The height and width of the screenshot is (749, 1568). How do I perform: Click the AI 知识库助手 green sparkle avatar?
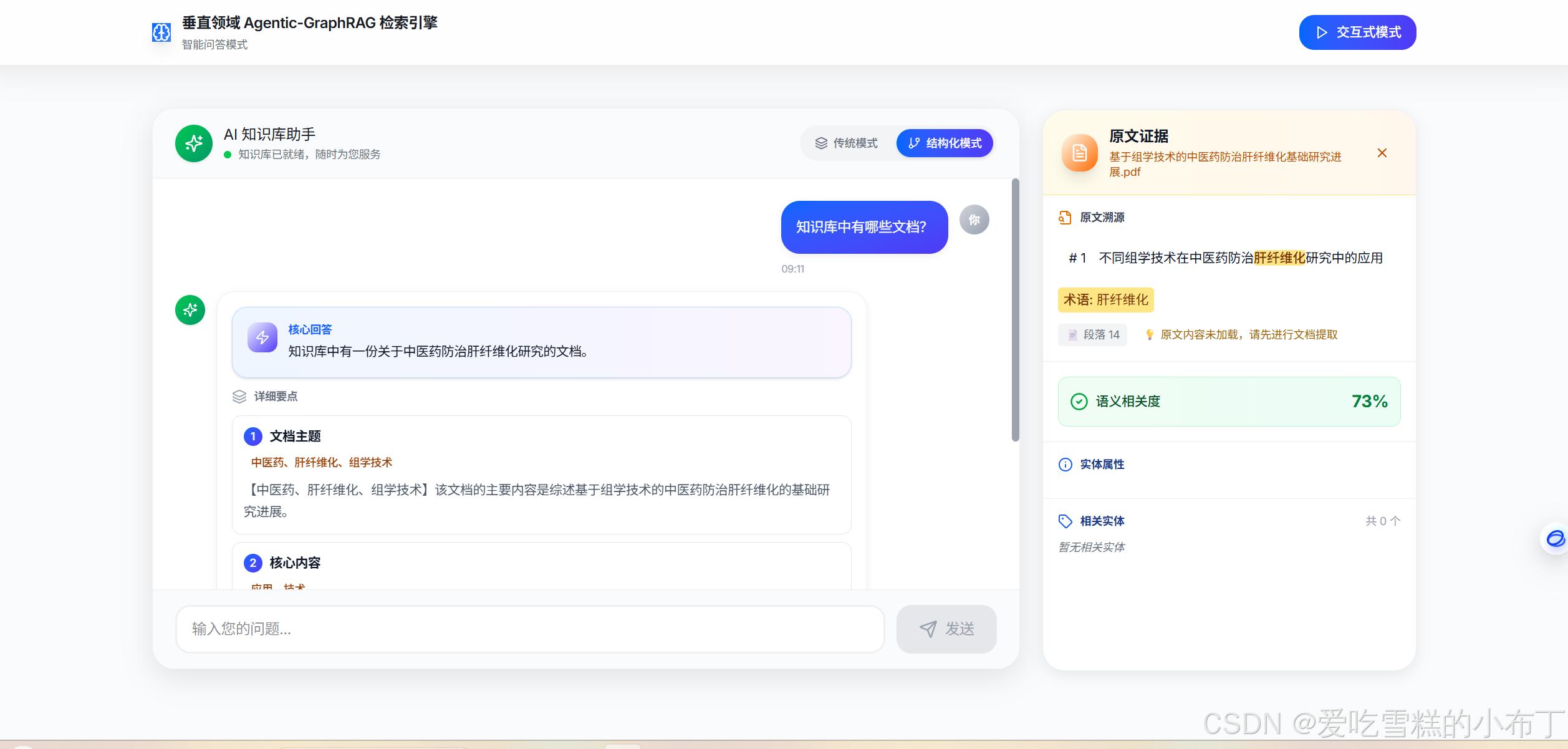(194, 143)
